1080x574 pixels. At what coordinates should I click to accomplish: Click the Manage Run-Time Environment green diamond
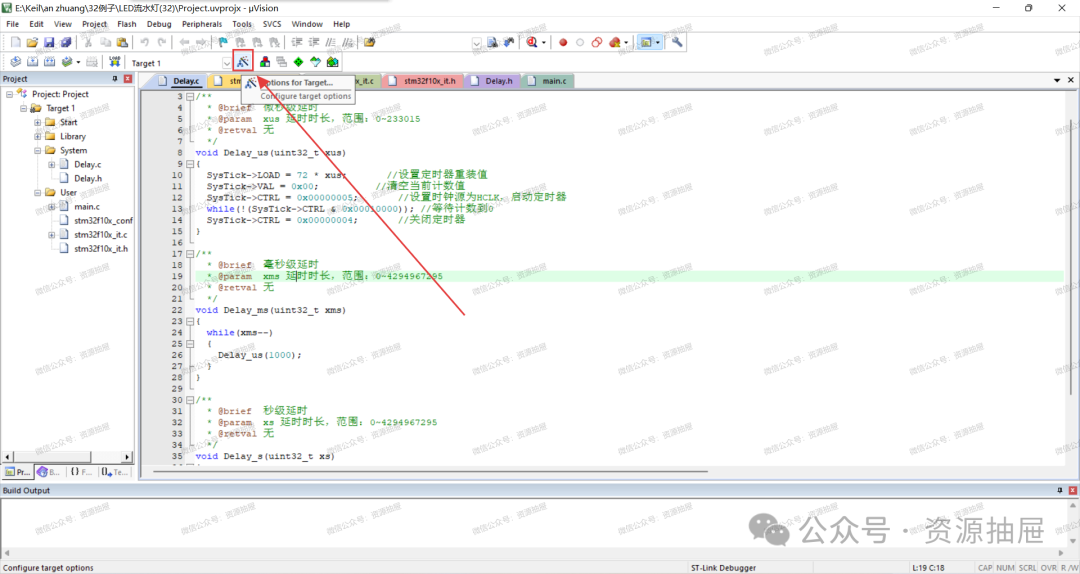click(x=298, y=62)
